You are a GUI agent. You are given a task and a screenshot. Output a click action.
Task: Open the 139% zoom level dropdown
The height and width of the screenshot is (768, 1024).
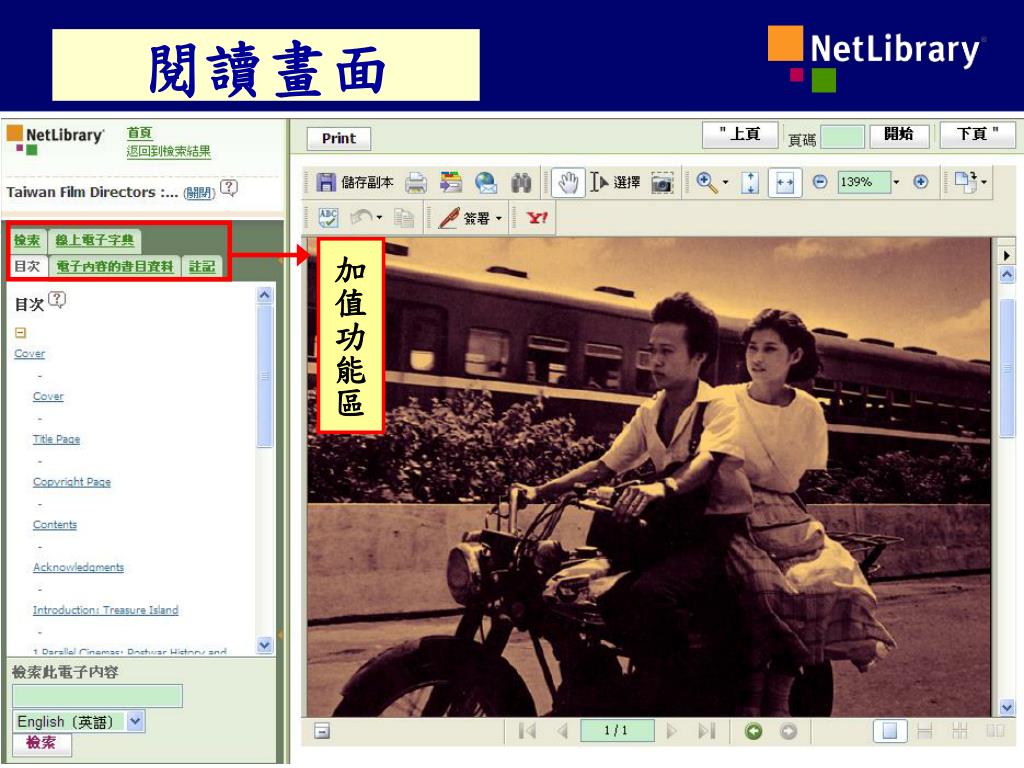[x=896, y=182]
